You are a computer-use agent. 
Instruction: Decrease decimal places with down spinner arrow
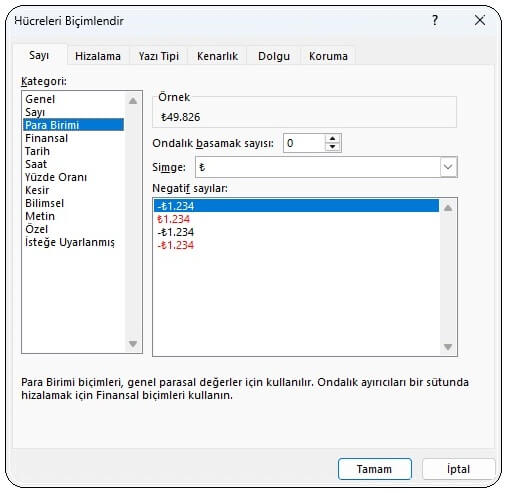pos(332,147)
